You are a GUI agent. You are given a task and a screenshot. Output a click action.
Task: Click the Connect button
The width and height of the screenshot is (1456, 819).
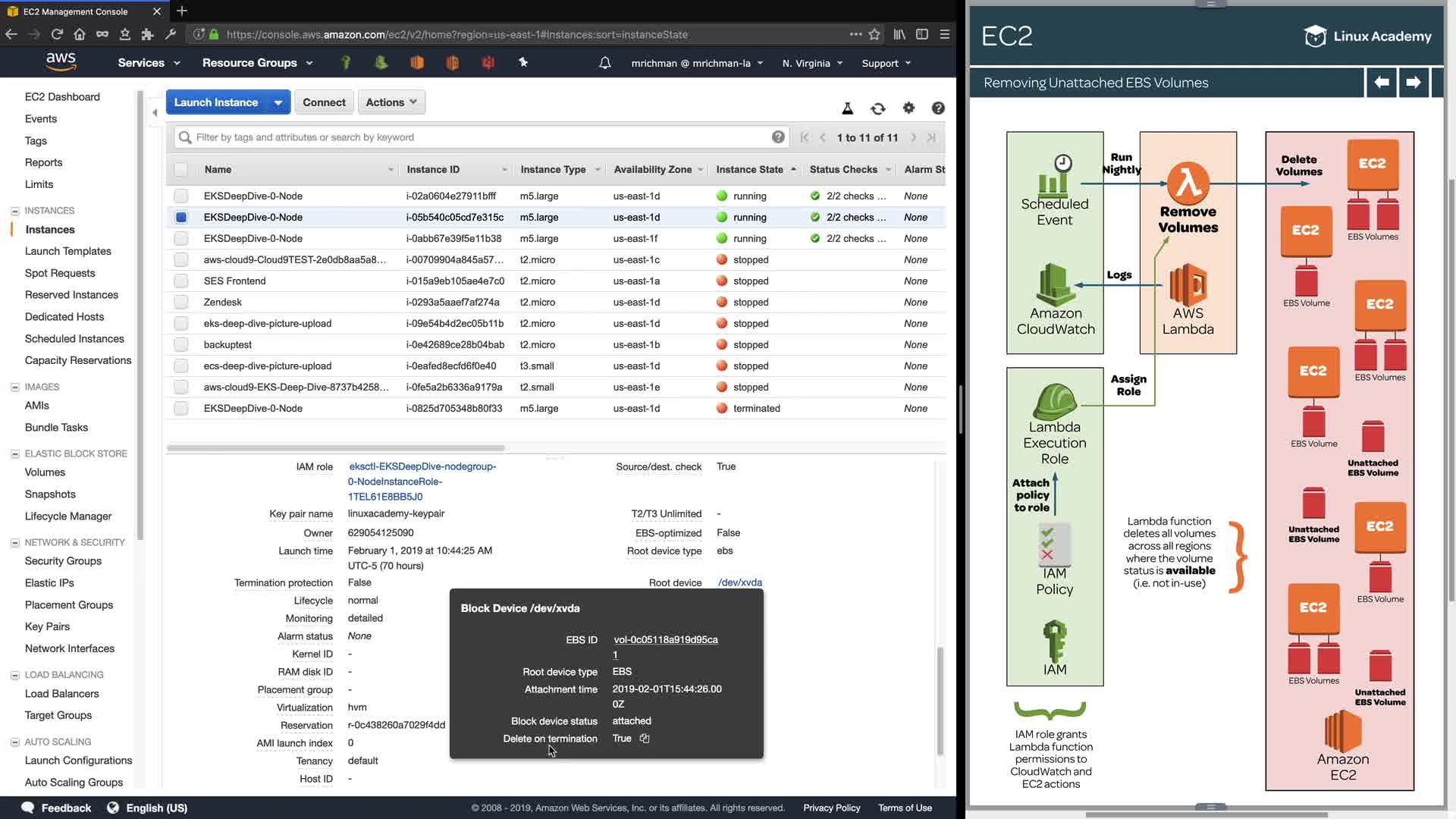(324, 102)
